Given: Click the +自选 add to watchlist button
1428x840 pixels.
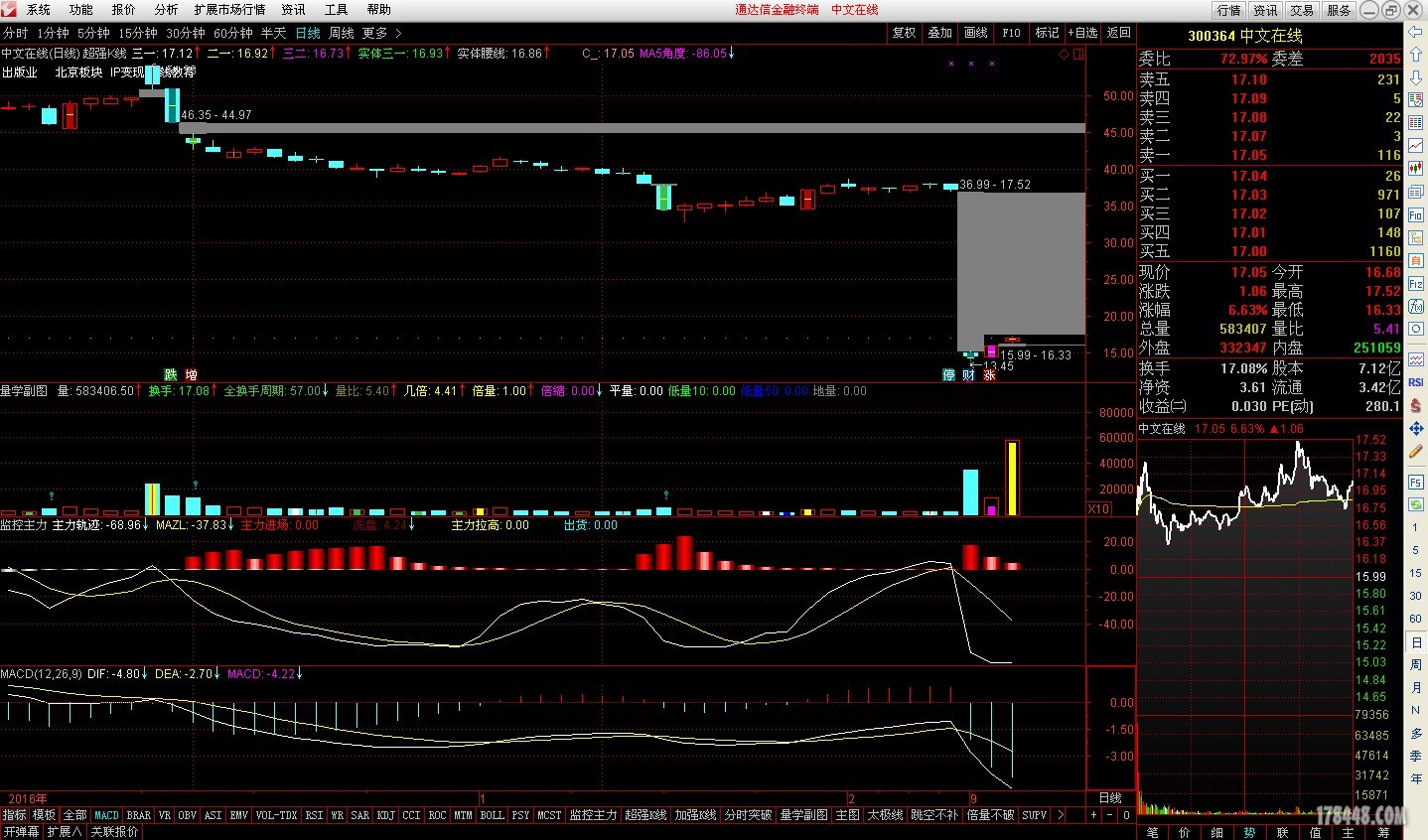Looking at the screenshot, I should (x=1083, y=33).
